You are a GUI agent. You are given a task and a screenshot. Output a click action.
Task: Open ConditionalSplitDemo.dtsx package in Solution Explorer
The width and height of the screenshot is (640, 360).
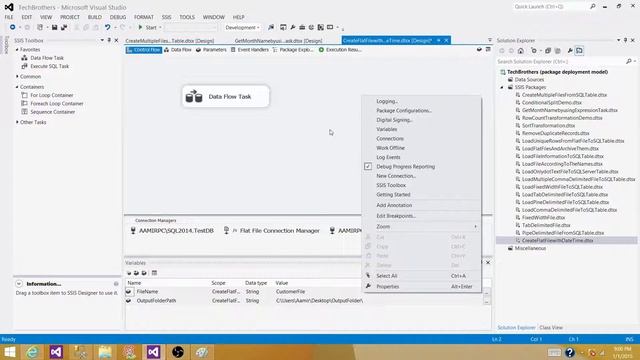pos(552,102)
